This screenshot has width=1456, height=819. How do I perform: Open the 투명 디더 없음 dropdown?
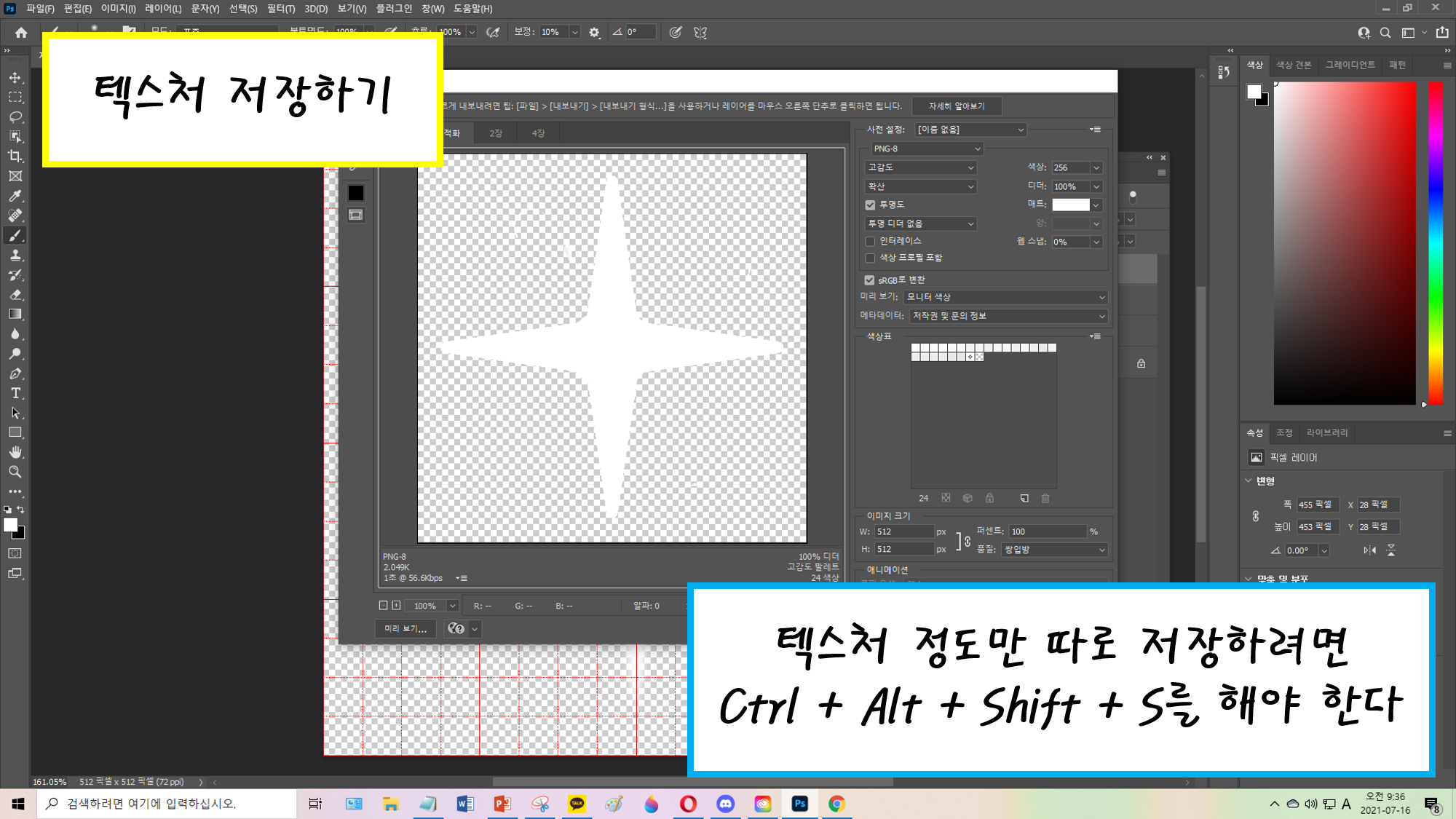click(921, 223)
